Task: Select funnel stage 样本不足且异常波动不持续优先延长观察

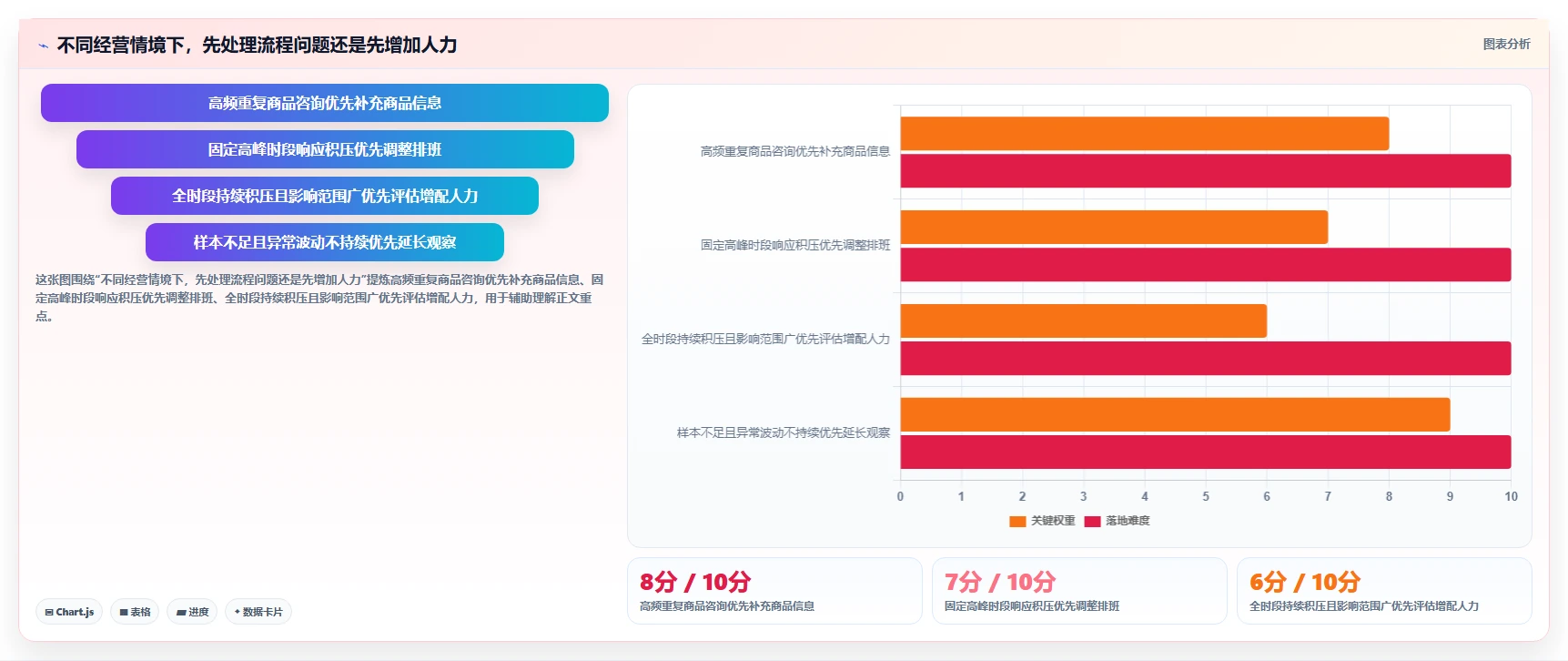Action: 325,242
